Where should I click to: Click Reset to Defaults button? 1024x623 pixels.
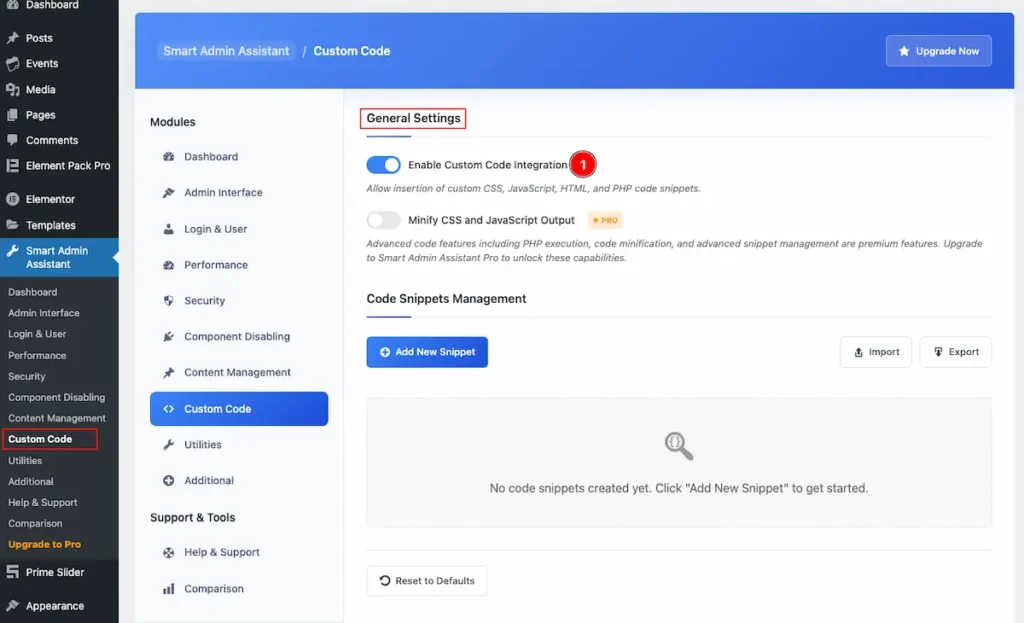pos(426,581)
